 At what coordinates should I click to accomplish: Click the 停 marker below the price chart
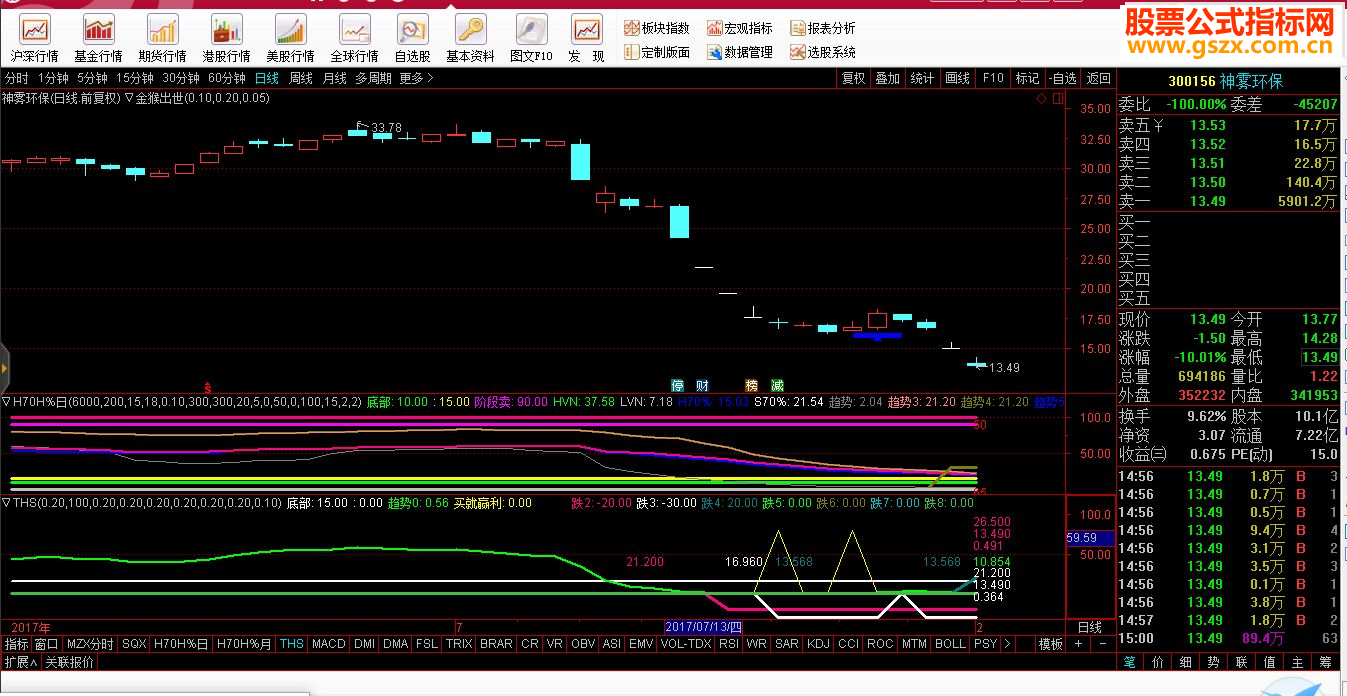tap(677, 385)
